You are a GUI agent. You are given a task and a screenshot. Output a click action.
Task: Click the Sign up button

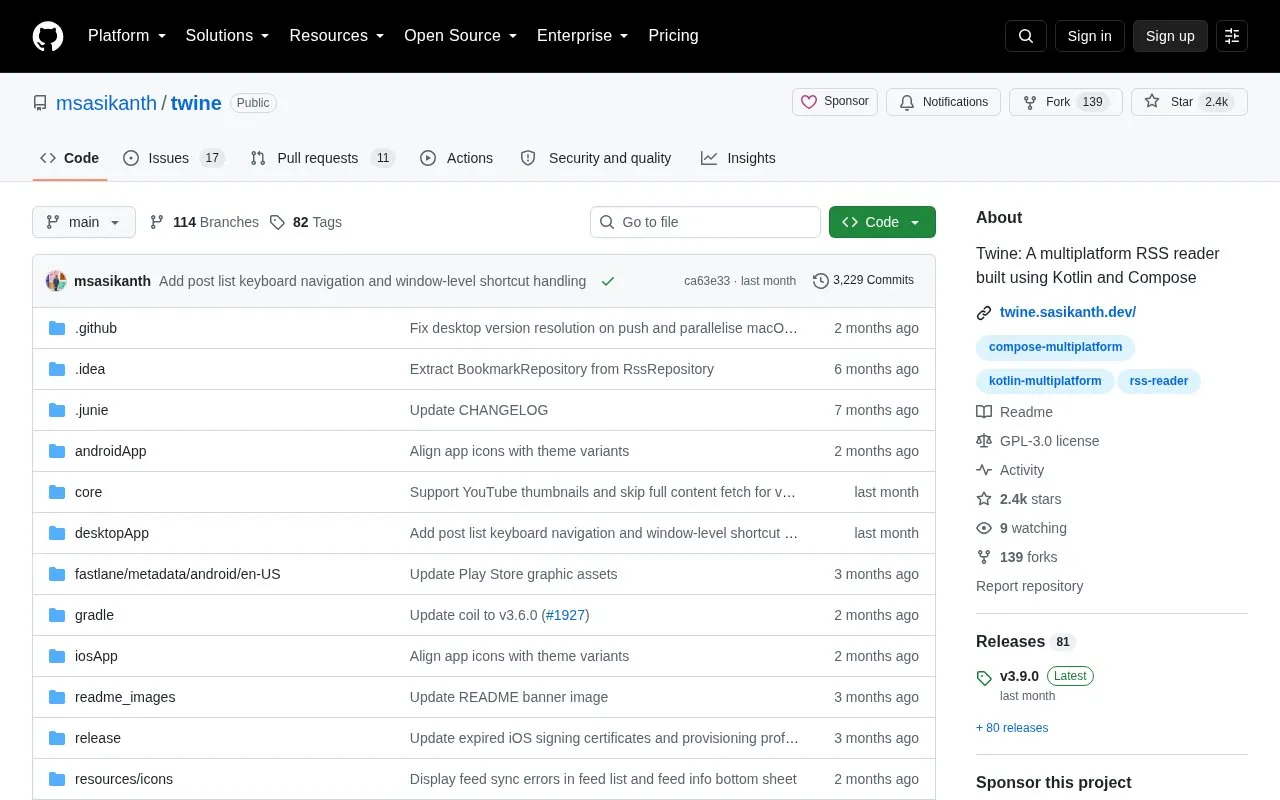pos(1170,36)
